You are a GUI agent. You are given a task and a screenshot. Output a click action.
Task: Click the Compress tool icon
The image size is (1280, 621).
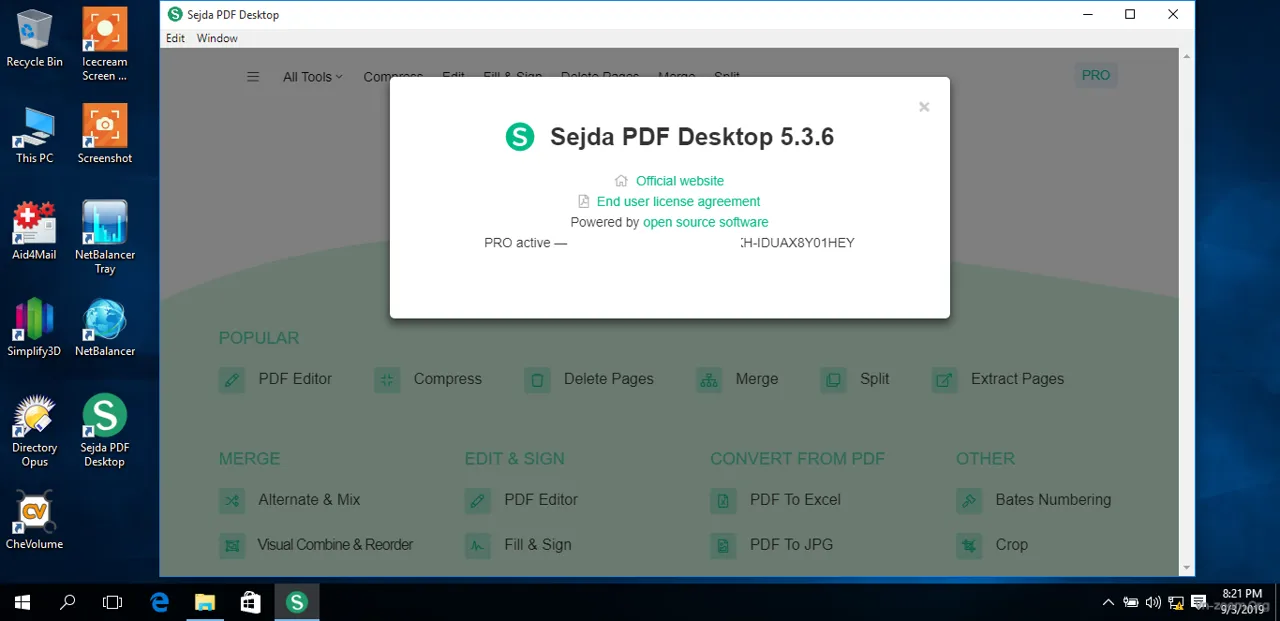[x=387, y=380]
